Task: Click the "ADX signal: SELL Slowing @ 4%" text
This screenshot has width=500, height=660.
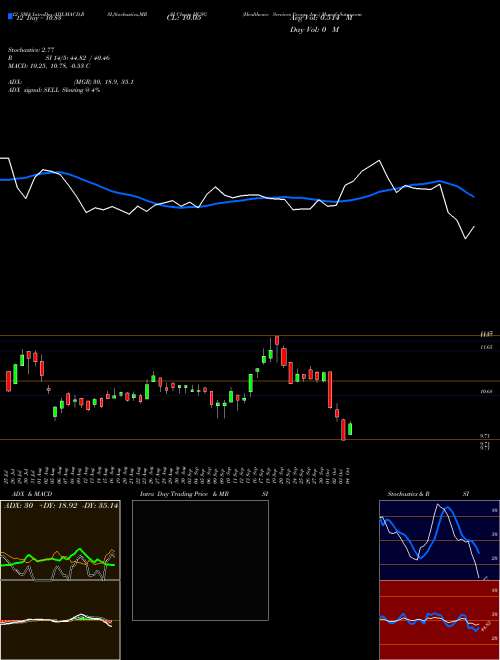Action: click(x=54, y=90)
